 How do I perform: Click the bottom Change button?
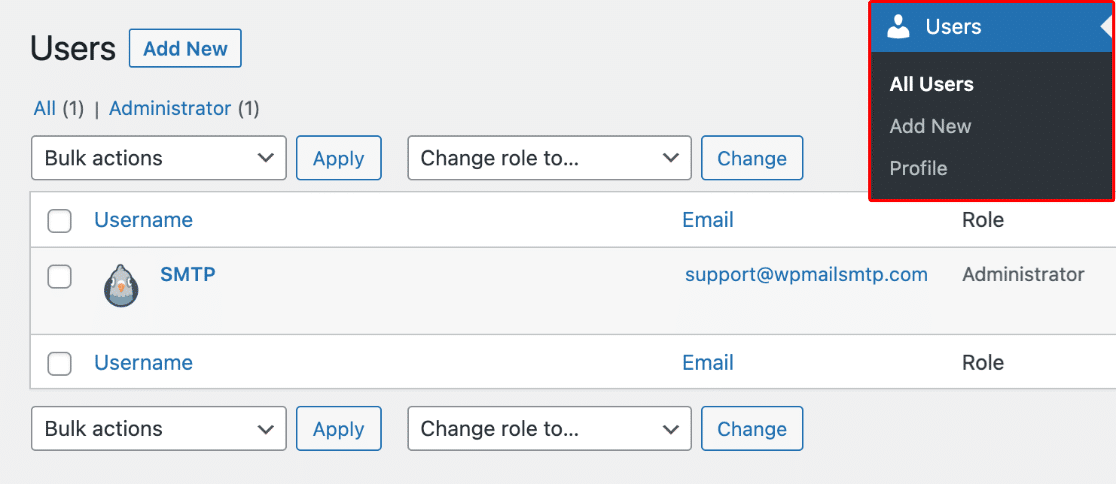click(x=752, y=428)
